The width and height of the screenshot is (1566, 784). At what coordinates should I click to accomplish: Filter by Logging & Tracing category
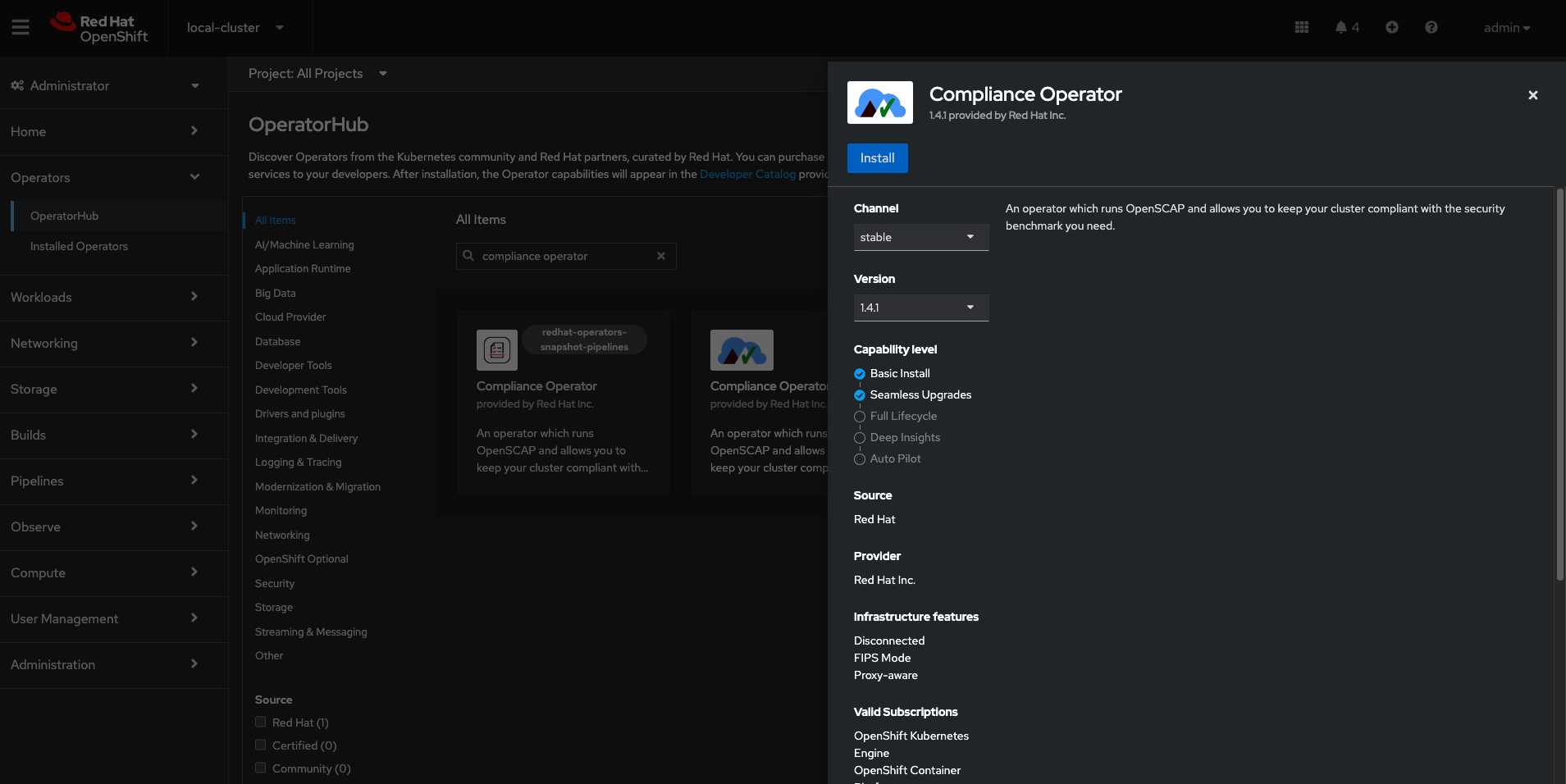(299, 462)
